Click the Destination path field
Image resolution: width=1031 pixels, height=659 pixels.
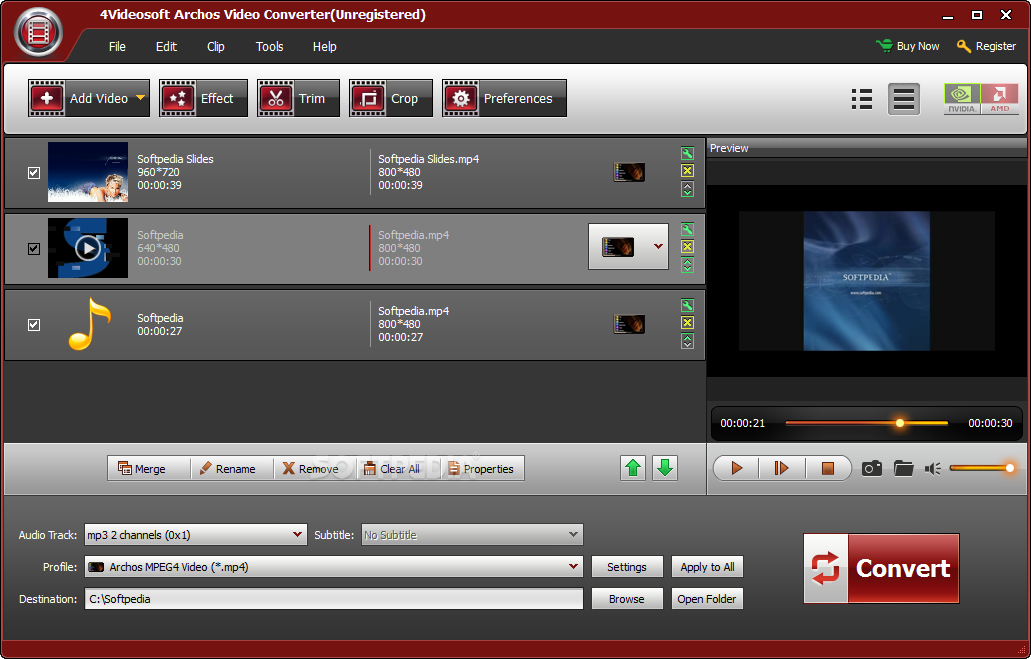[x=333, y=598]
